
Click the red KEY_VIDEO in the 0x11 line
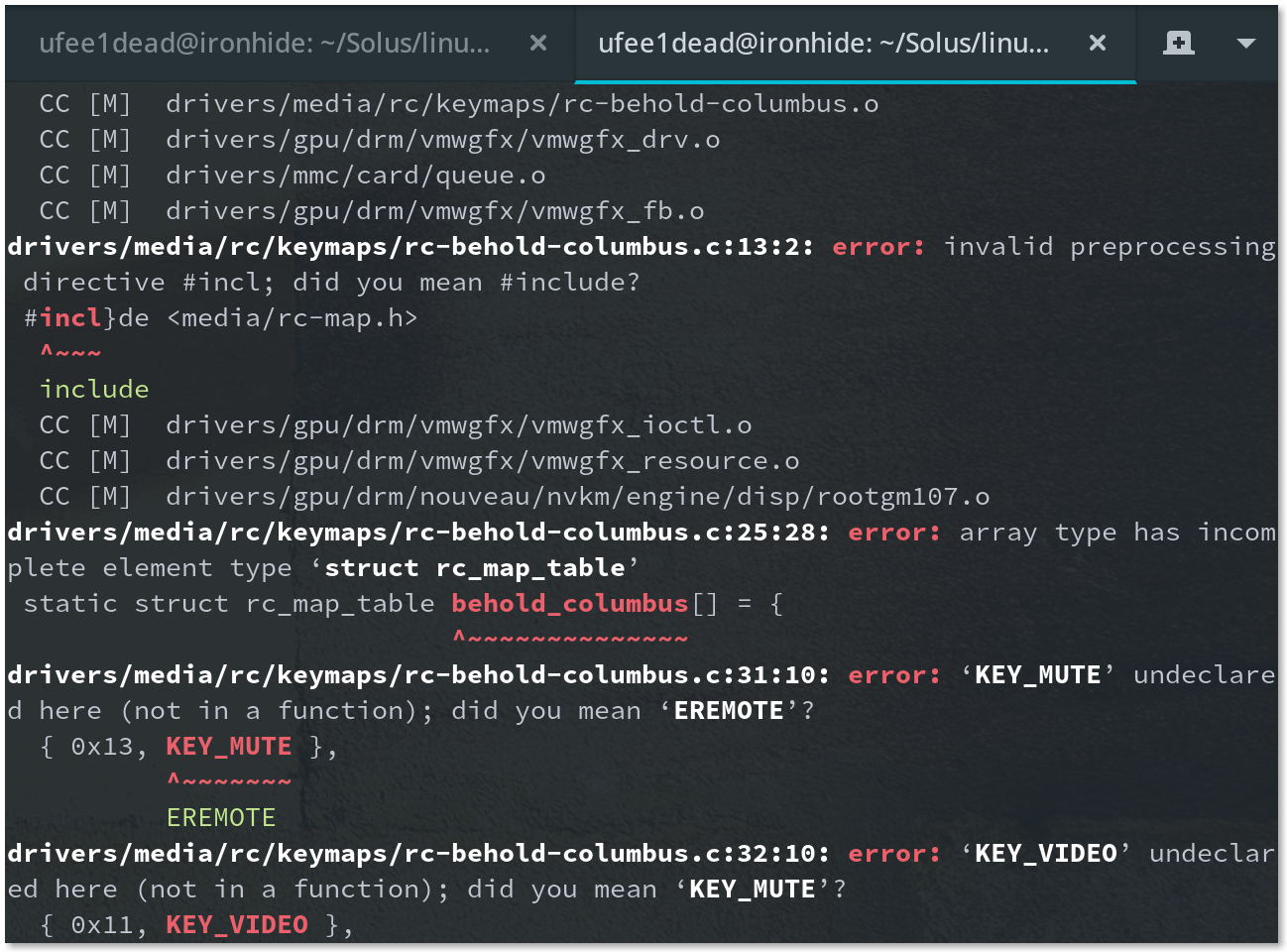pyautogui.click(x=237, y=925)
